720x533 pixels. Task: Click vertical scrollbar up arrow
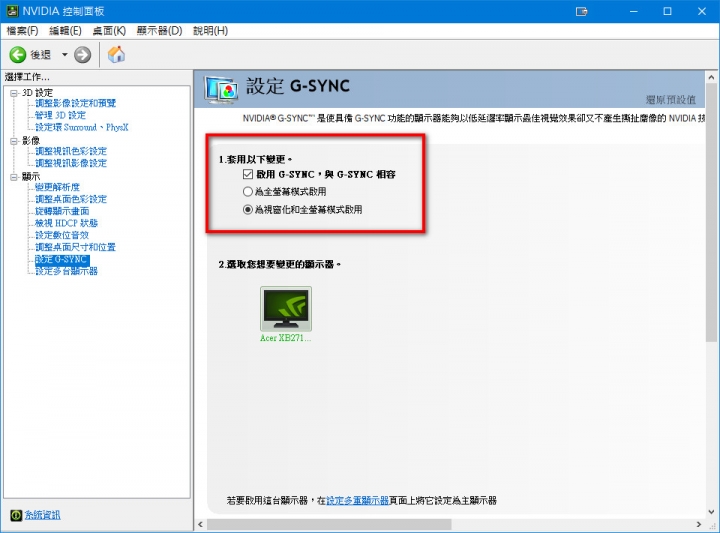click(x=711, y=77)
